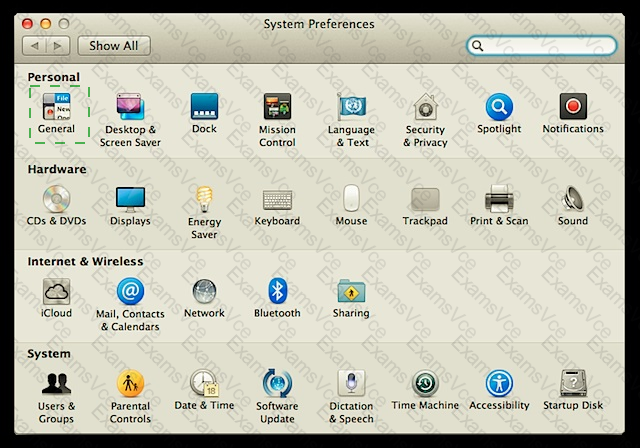Go back with the left arrow button
The image size is (640, 448).
(34, 46)
